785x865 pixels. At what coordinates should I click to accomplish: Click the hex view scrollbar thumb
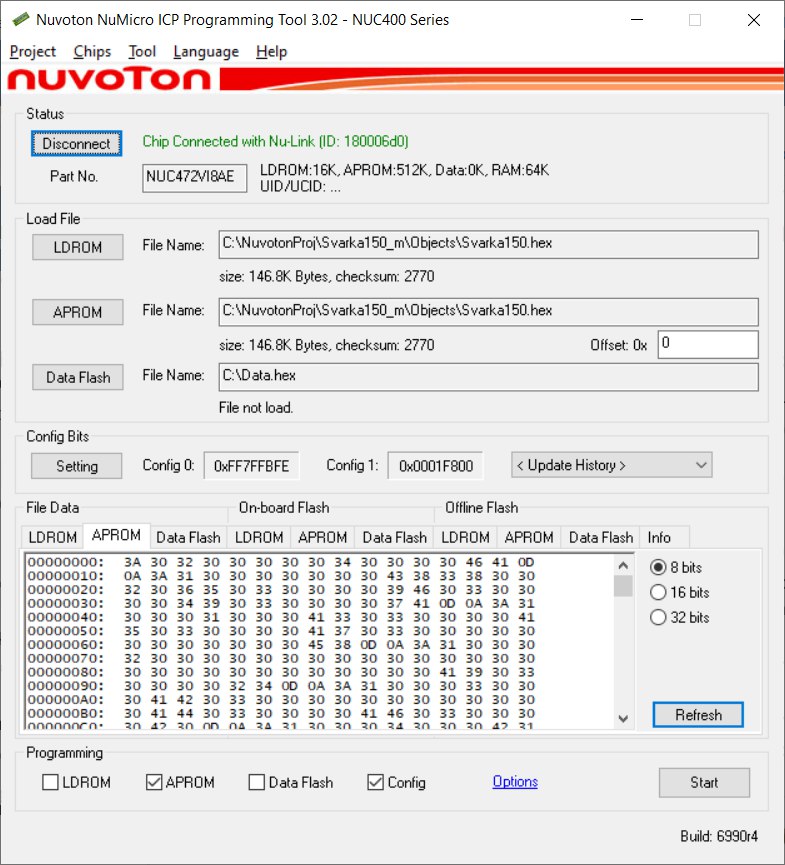[x=623, y=586]
